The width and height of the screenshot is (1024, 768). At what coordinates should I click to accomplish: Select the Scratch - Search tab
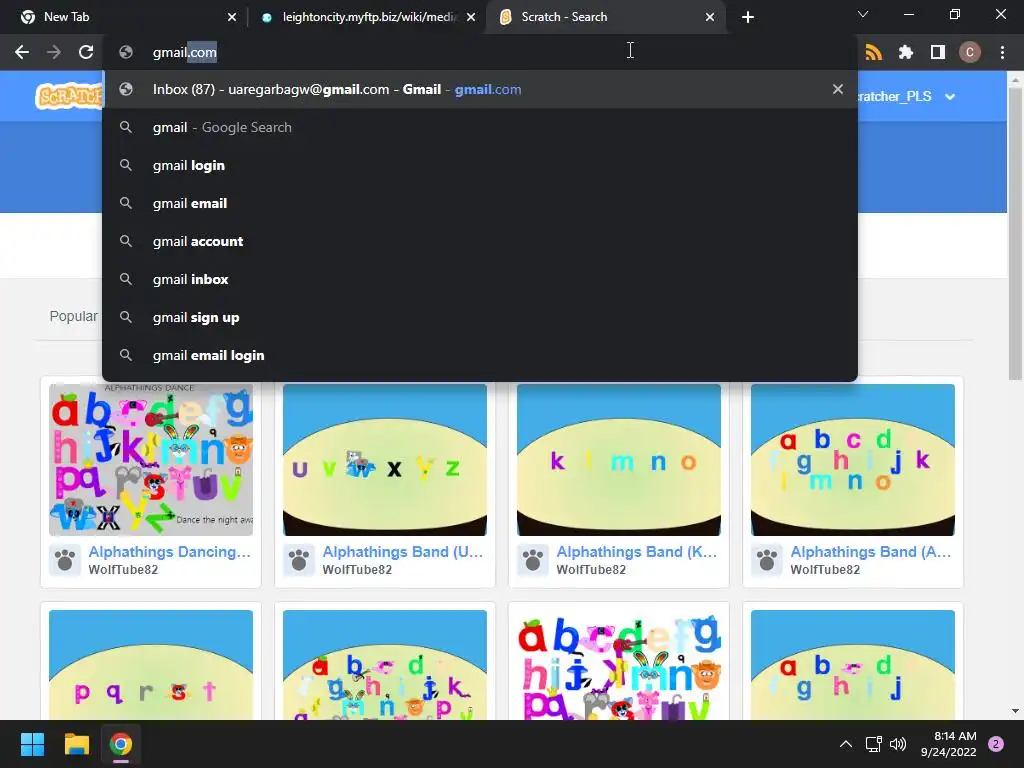[607, 17]
